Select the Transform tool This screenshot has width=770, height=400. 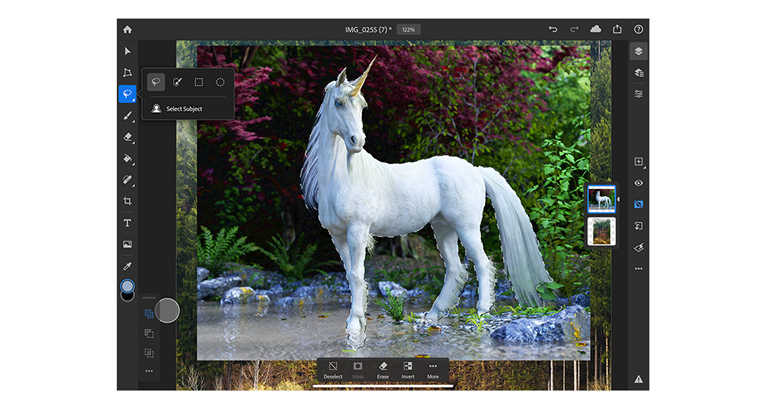[128, 73]
